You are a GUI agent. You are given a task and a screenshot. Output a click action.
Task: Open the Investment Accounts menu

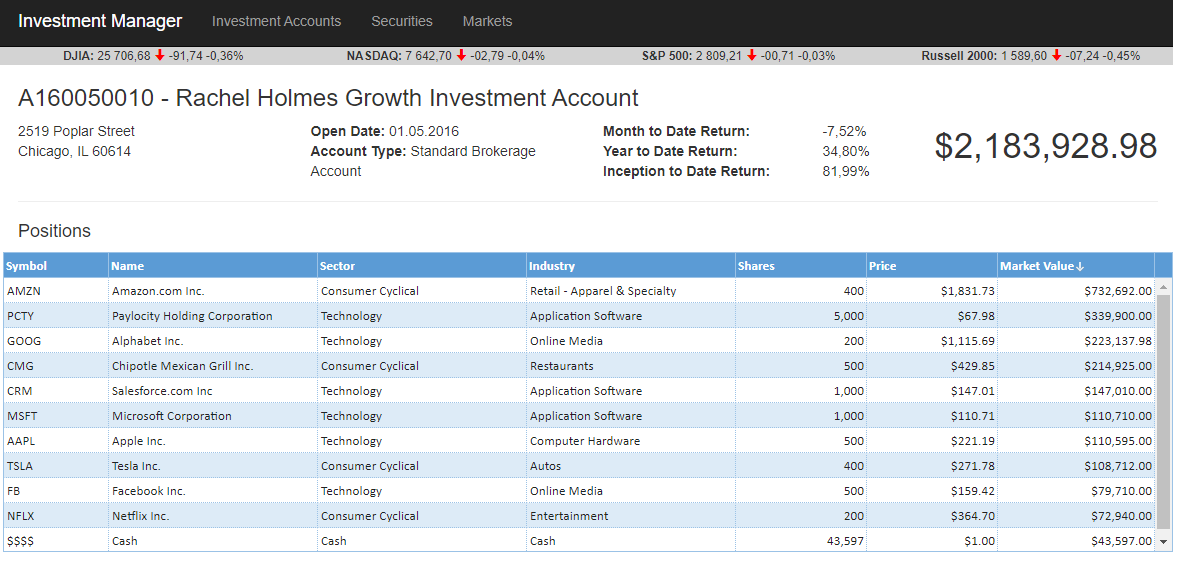point(276,21)
